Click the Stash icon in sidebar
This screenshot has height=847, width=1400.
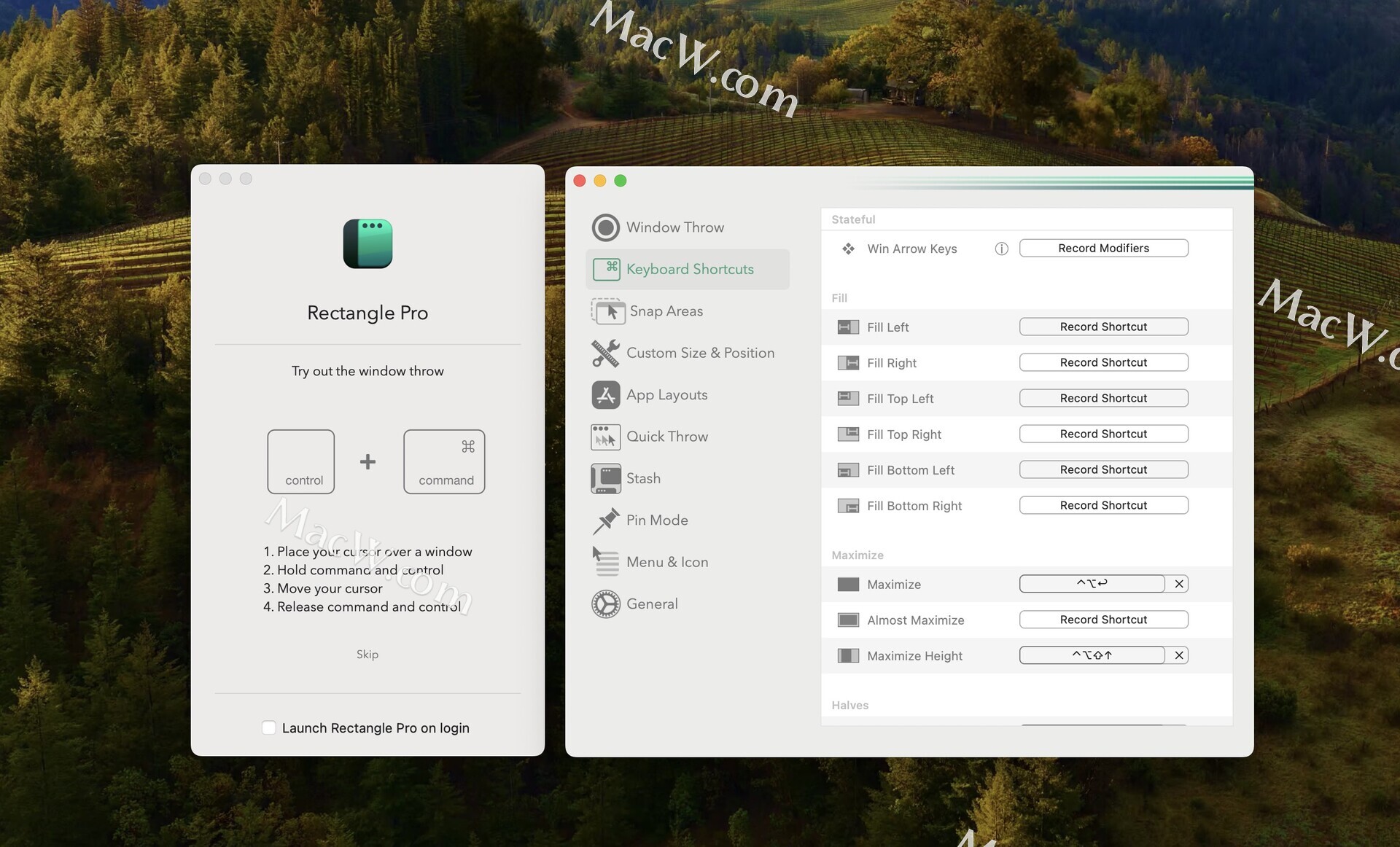[605, 479]
